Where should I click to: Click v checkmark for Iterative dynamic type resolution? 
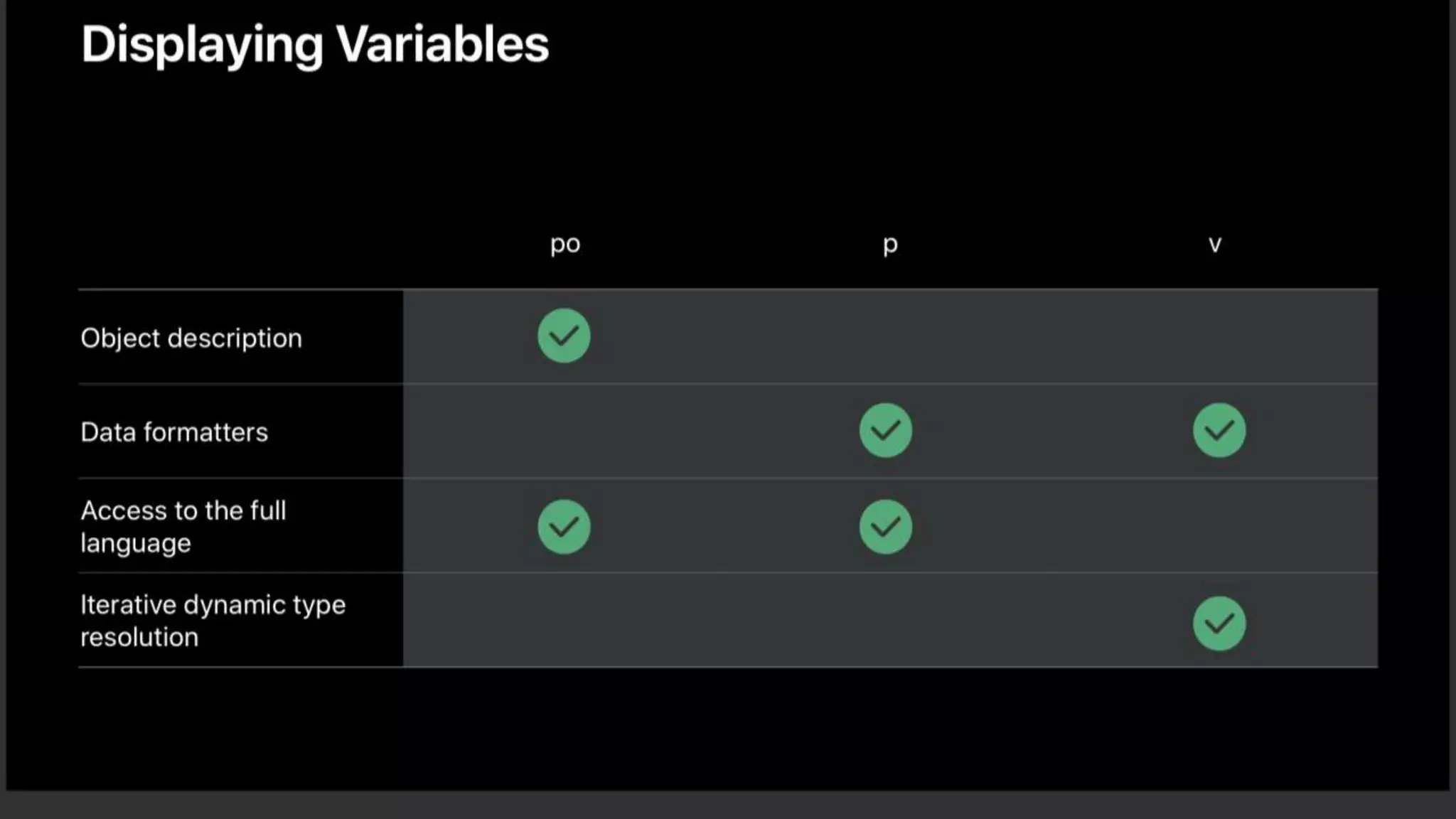click(1219, 623)
